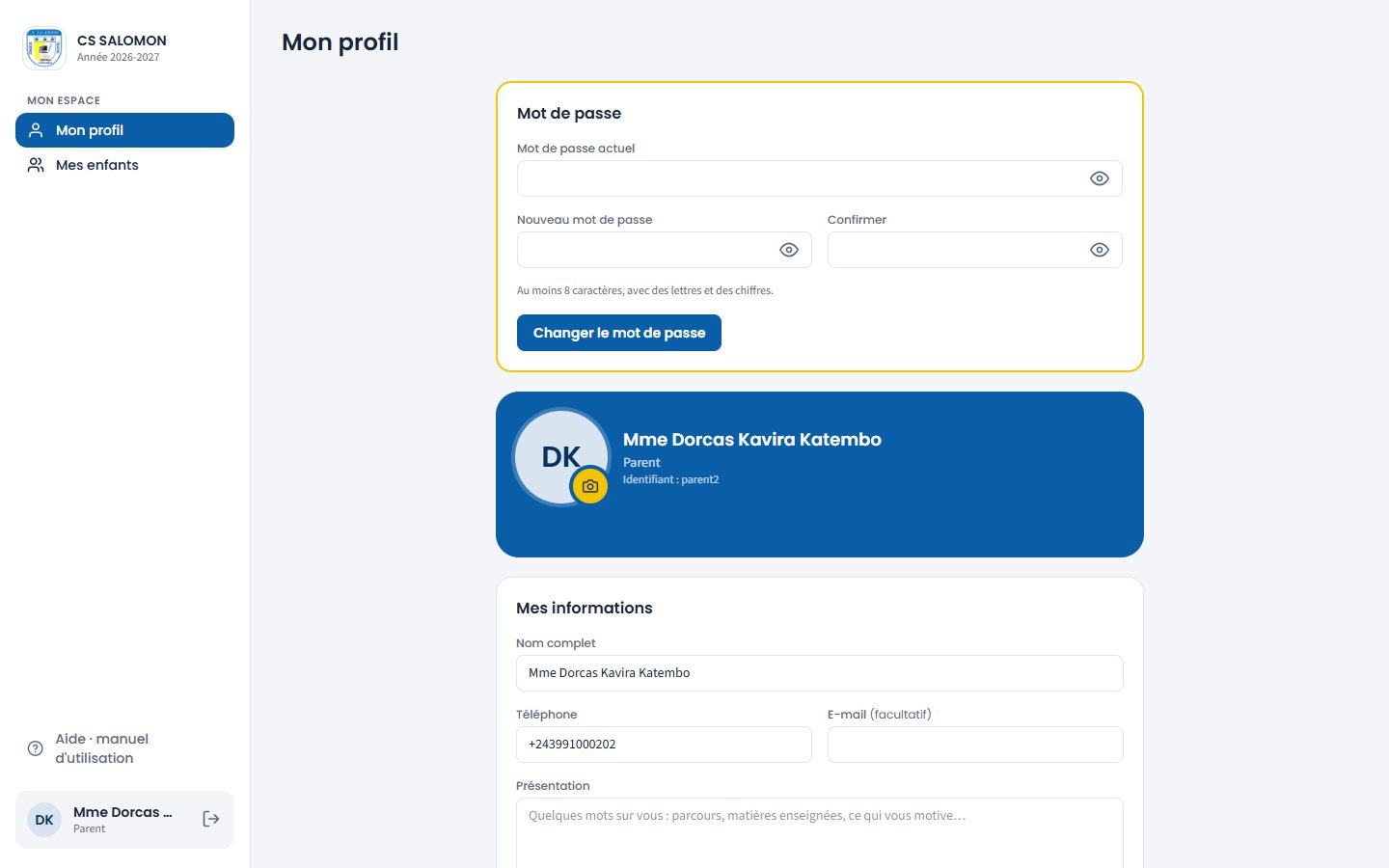The width and height of the screenshot is (1389, 868).
Task: Open Aide manuel d'utilisation link
Action: 124,748
